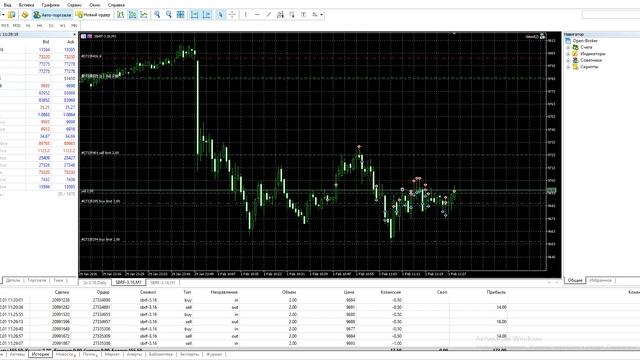Image resolution: width=640 pixels, height=360 pixels.
Task: Open the Вид menu
Action: pos(7,5)
